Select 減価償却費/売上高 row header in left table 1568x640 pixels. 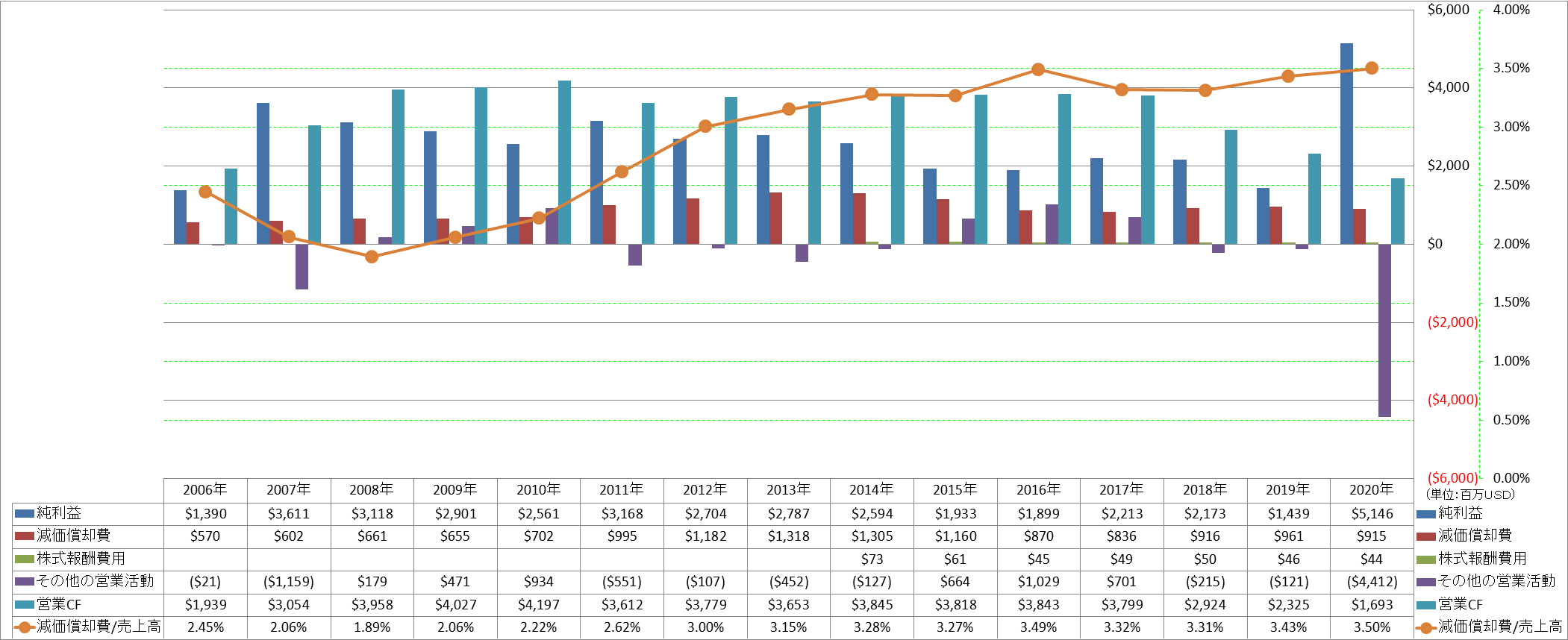click(99, 627)
